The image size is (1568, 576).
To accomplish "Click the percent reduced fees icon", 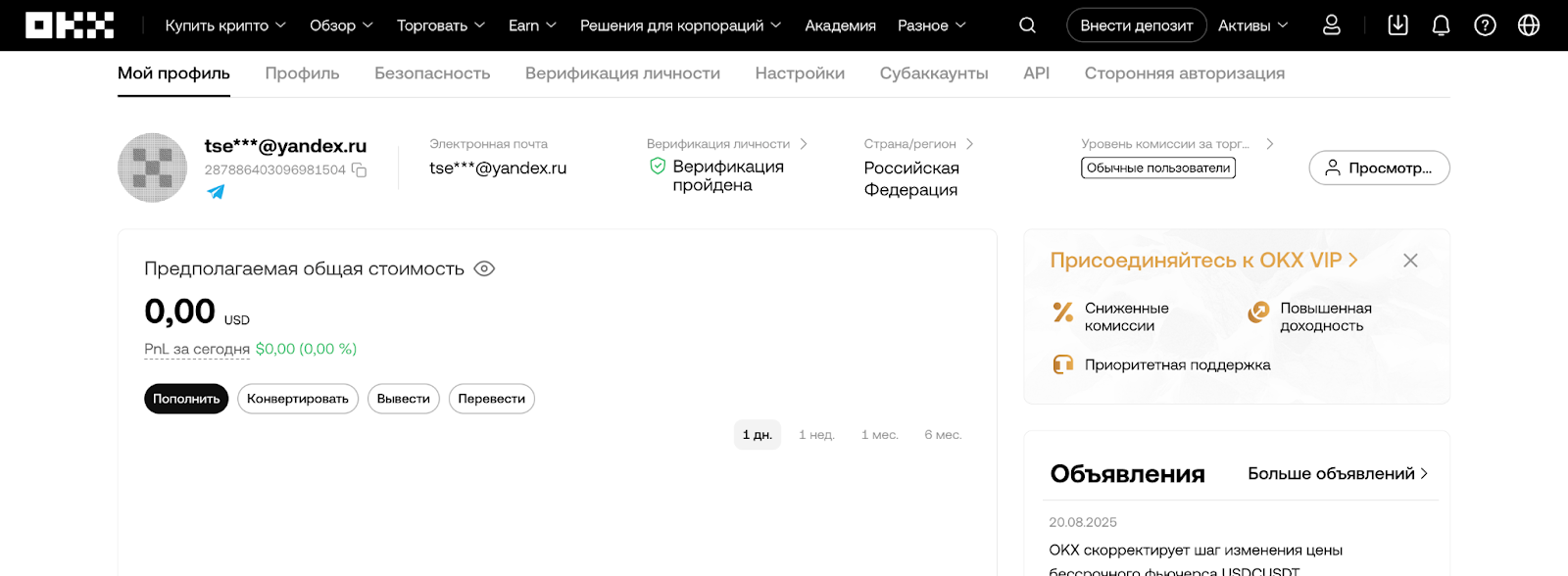I will tap(1063, 312).
